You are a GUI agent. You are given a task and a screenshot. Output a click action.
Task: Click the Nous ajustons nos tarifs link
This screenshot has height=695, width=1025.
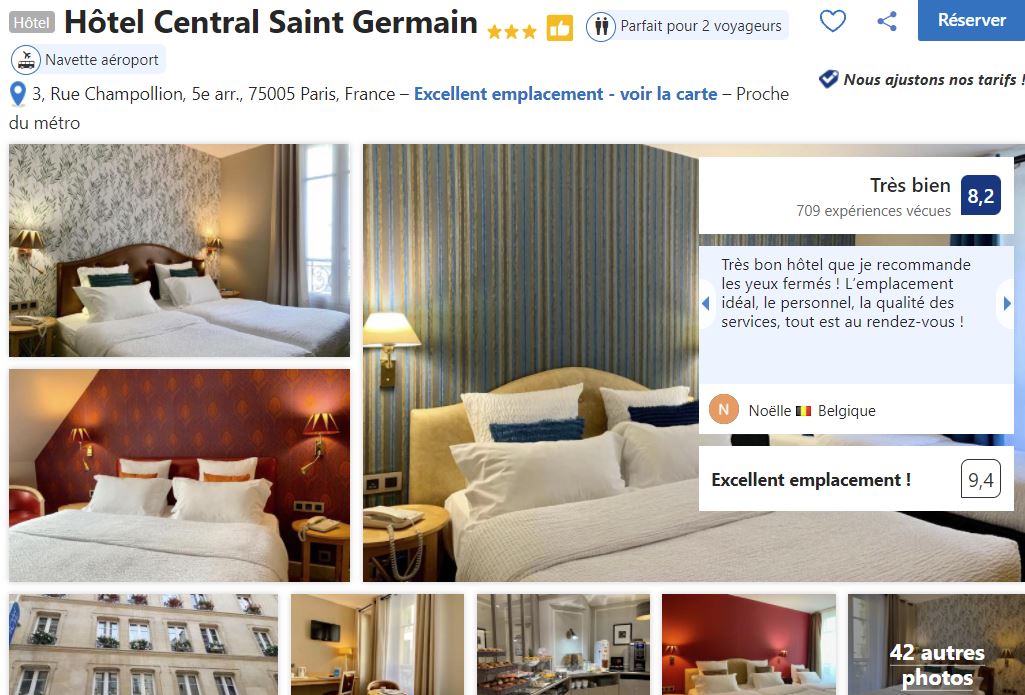pyautogui.click(x=933, y=80)
